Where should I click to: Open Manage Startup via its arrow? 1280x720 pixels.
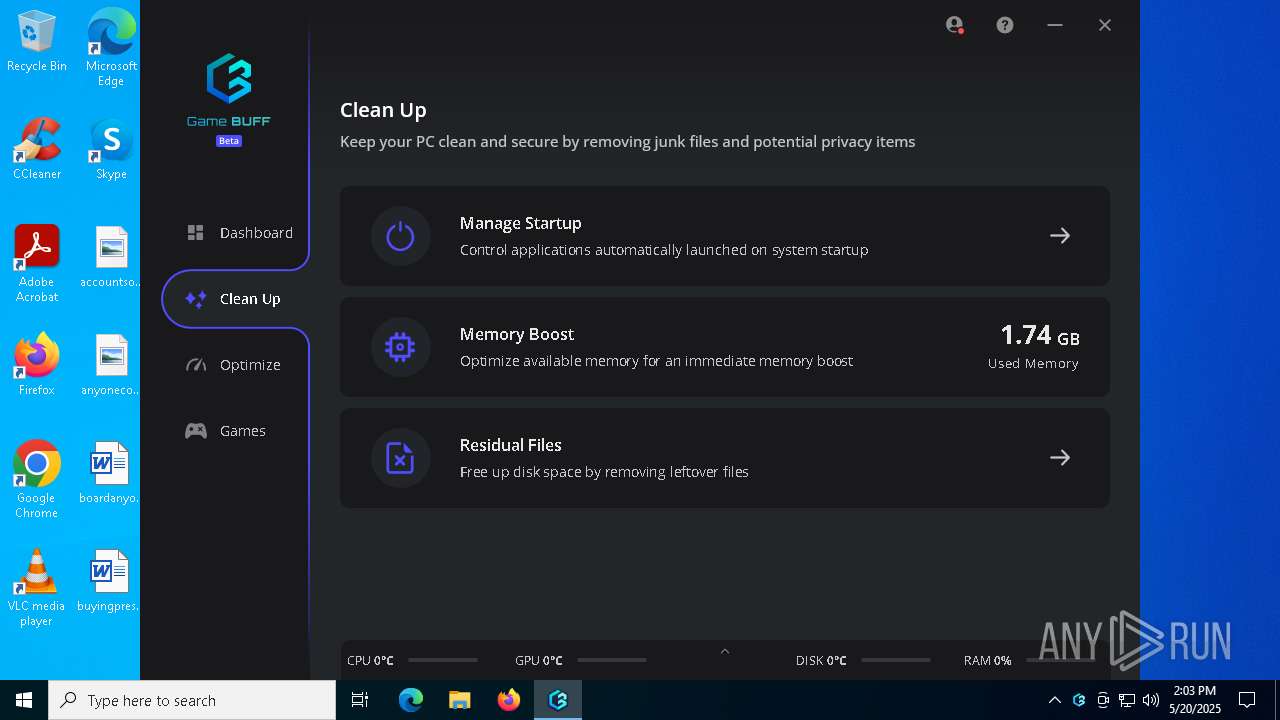(x=1060, y=236)
